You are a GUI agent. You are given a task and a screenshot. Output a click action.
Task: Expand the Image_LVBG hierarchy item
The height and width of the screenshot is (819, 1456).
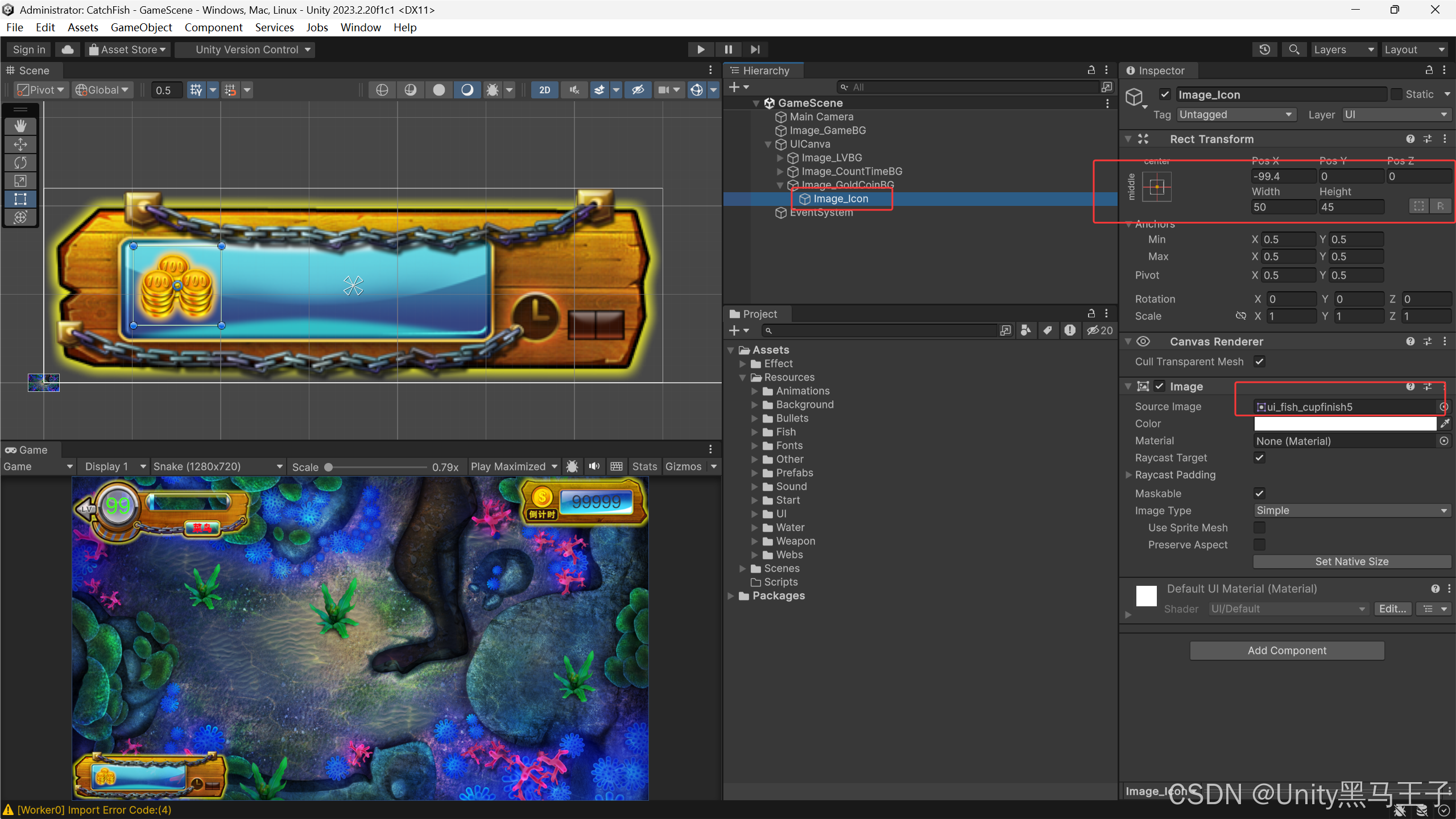[780, 158]
